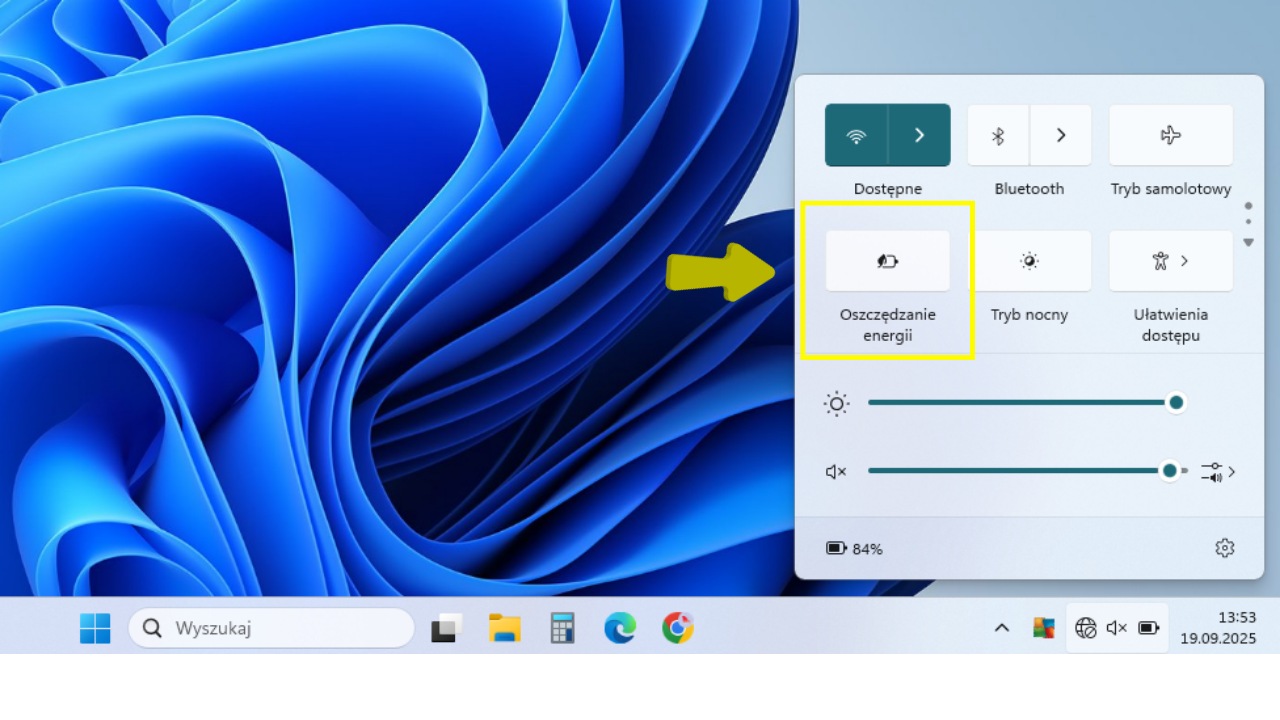
Task: Click the brightness slider track
Action: [1020, 403]
